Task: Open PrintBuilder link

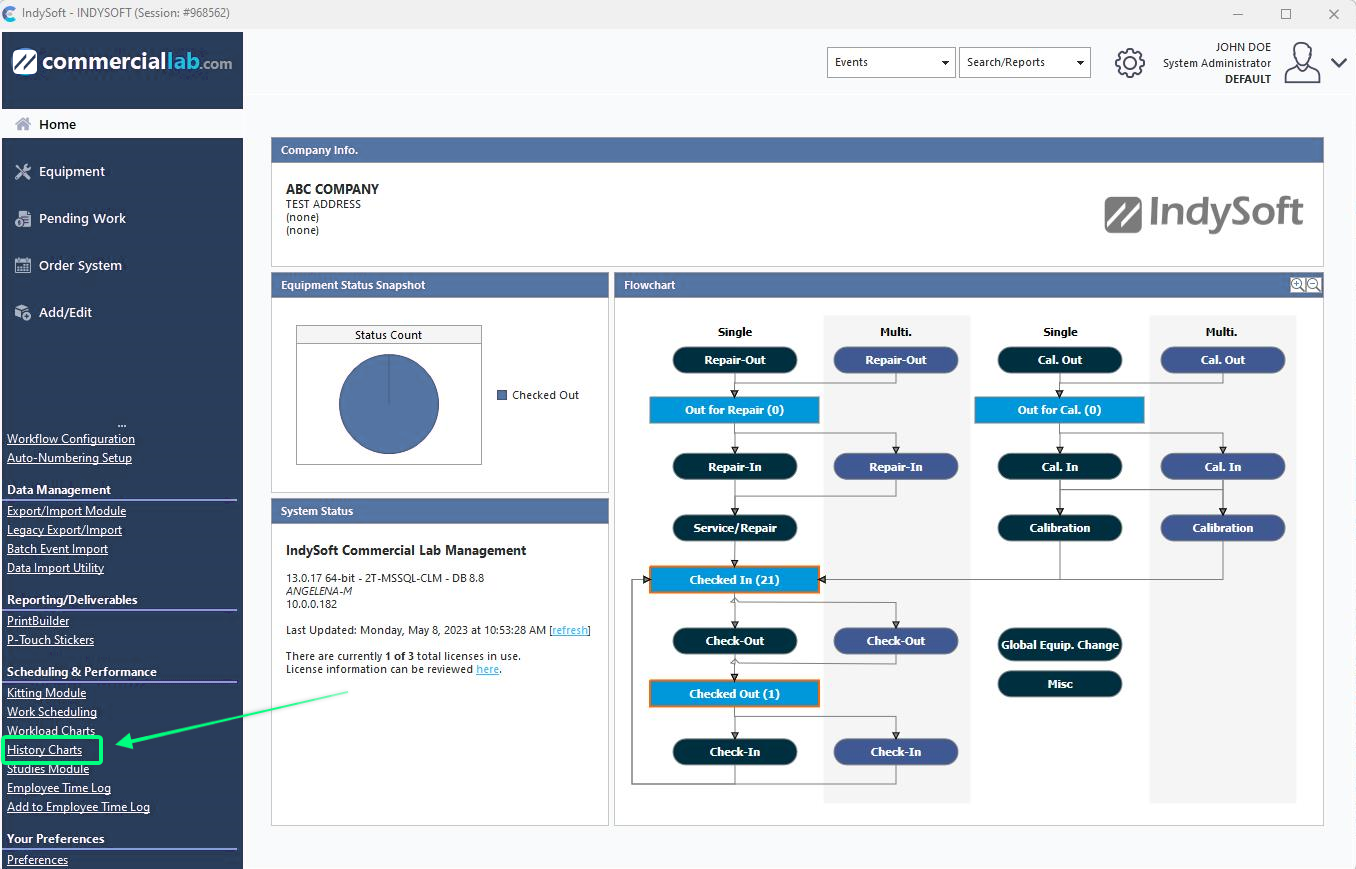Action: pos(38,621)
